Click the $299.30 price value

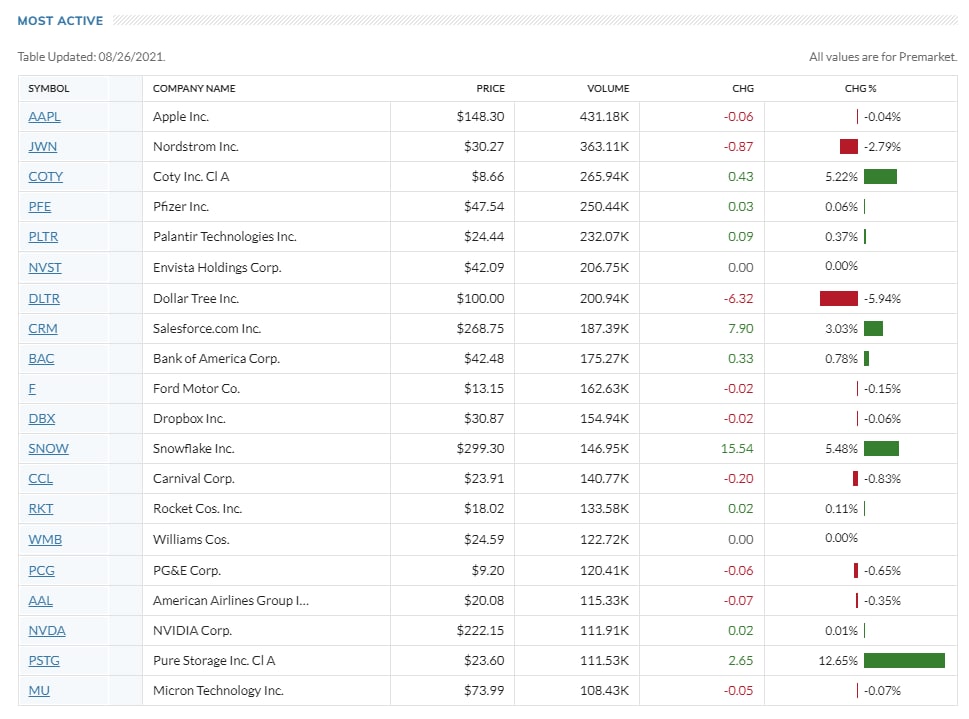(x=480, y=448)
